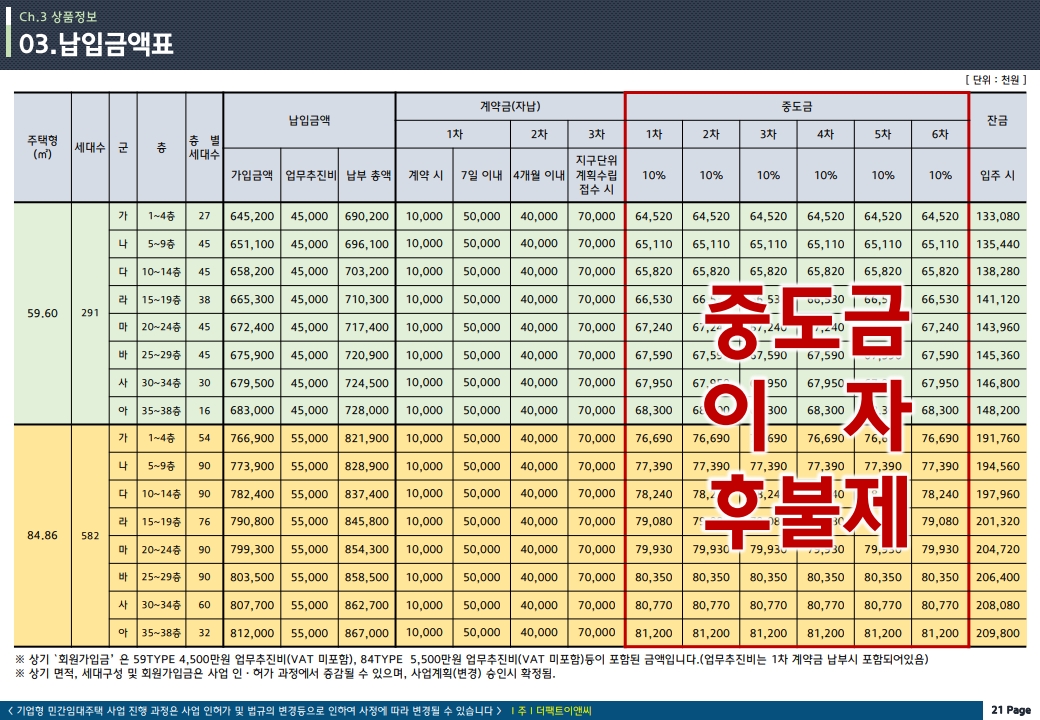Select the '계약금(자납)' column group header
The image size is (1040, 720).
coord(510,106)
